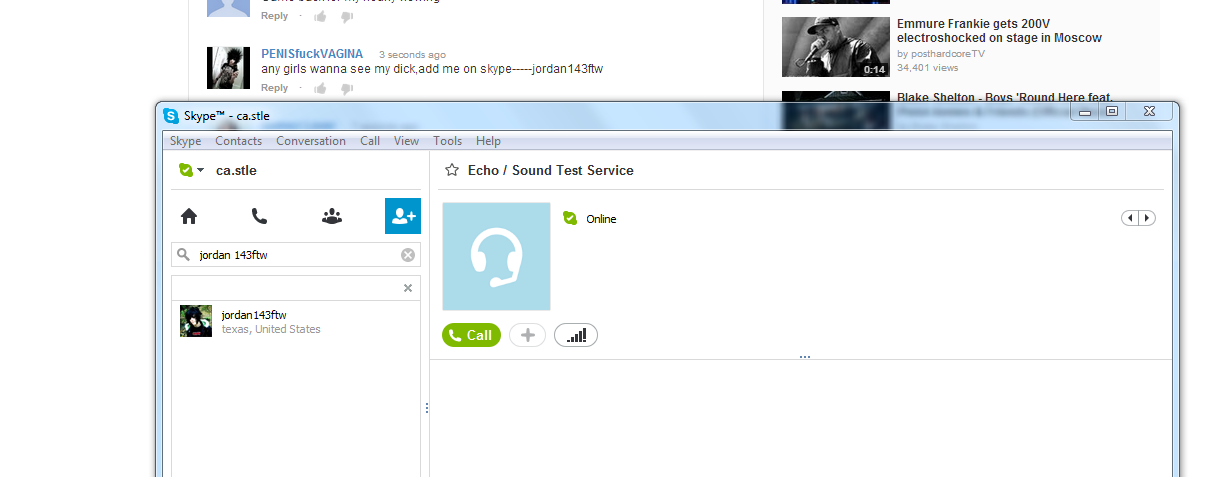Open the Call menu
This screenshot has height=477, width=1231.
click(x=370, y=141)
